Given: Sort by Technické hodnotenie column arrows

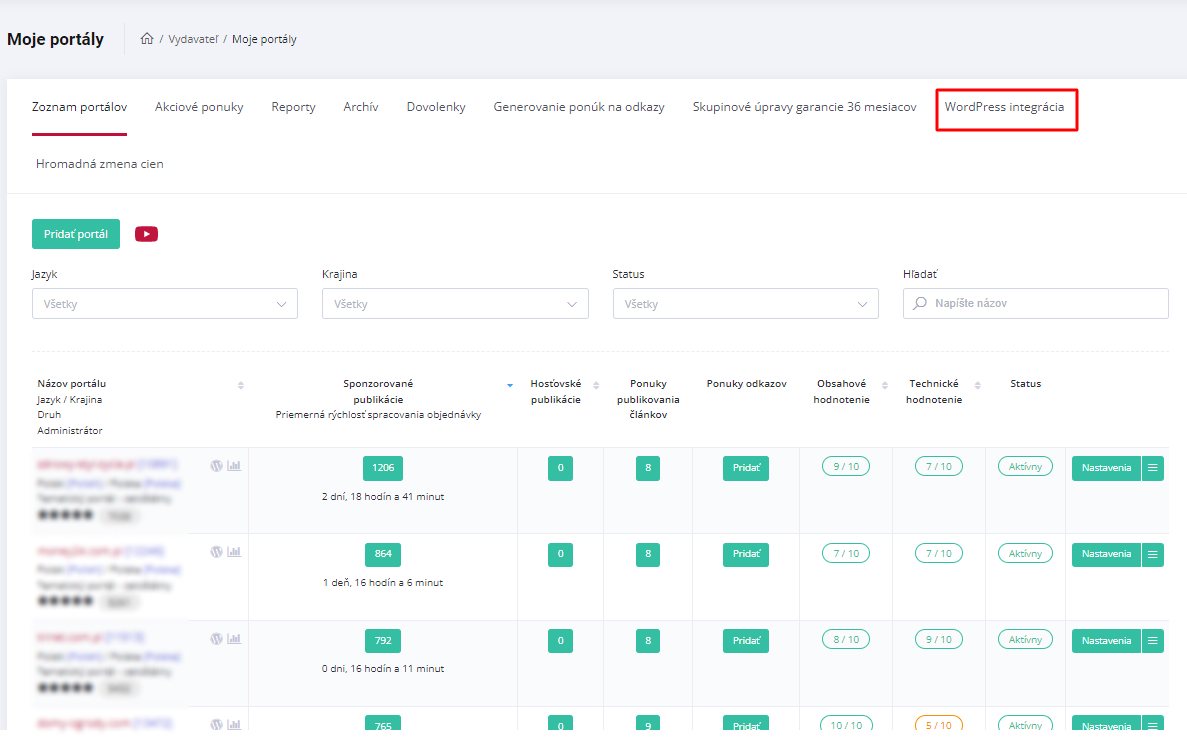Looking at the screenshot, I should pyautogui.click(x=977, y=385).
